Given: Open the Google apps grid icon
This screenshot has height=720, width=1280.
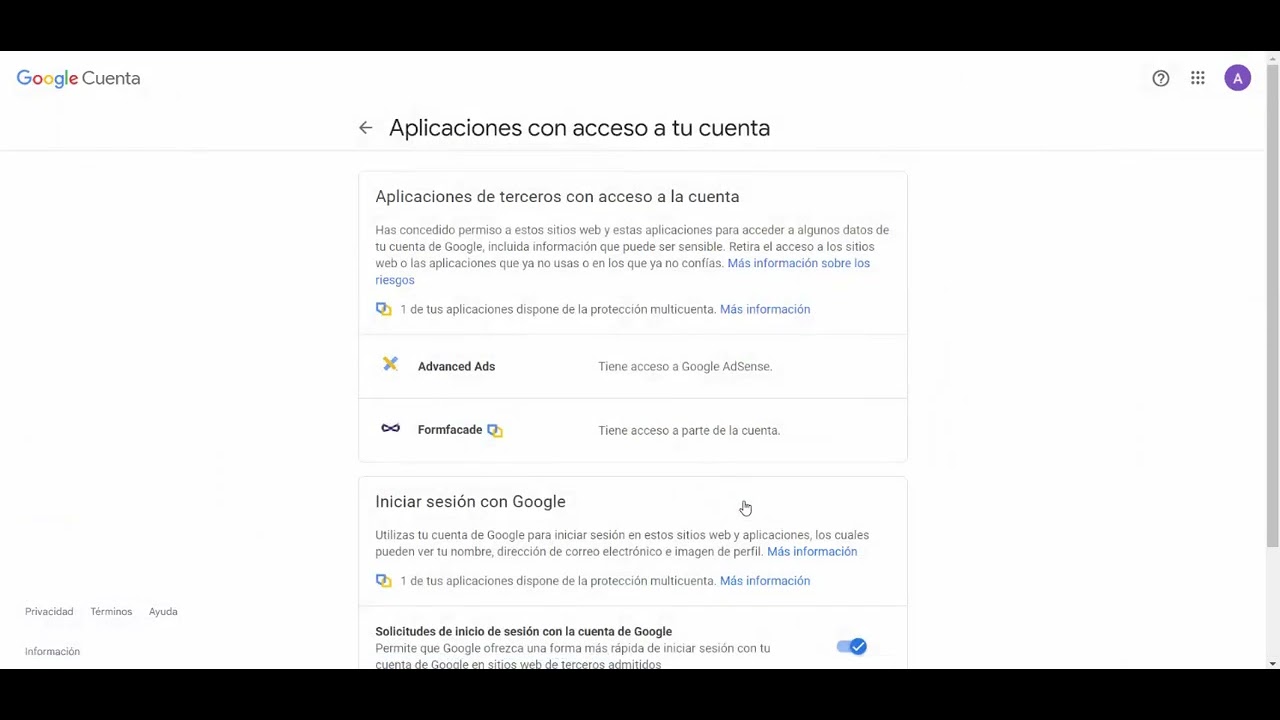Looking at the screenshot, I should [1197, 78].
